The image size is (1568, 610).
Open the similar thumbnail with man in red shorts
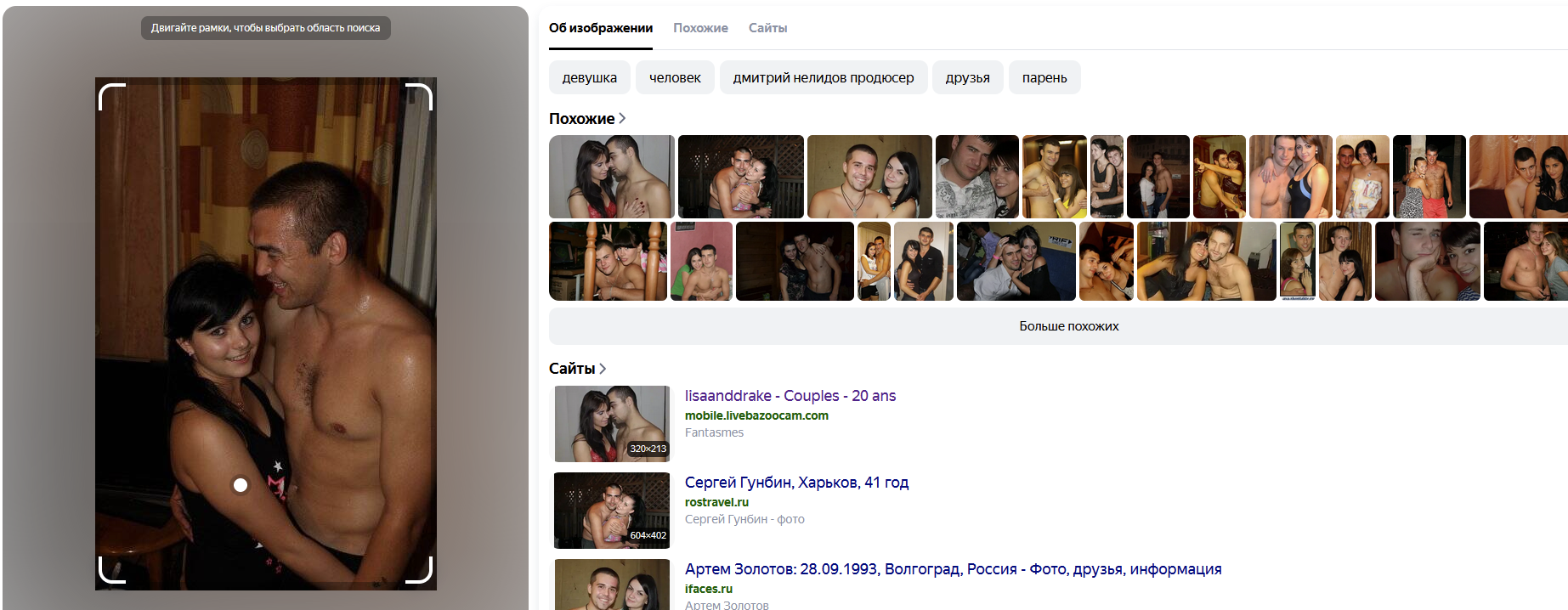[x=1429, y=177]
